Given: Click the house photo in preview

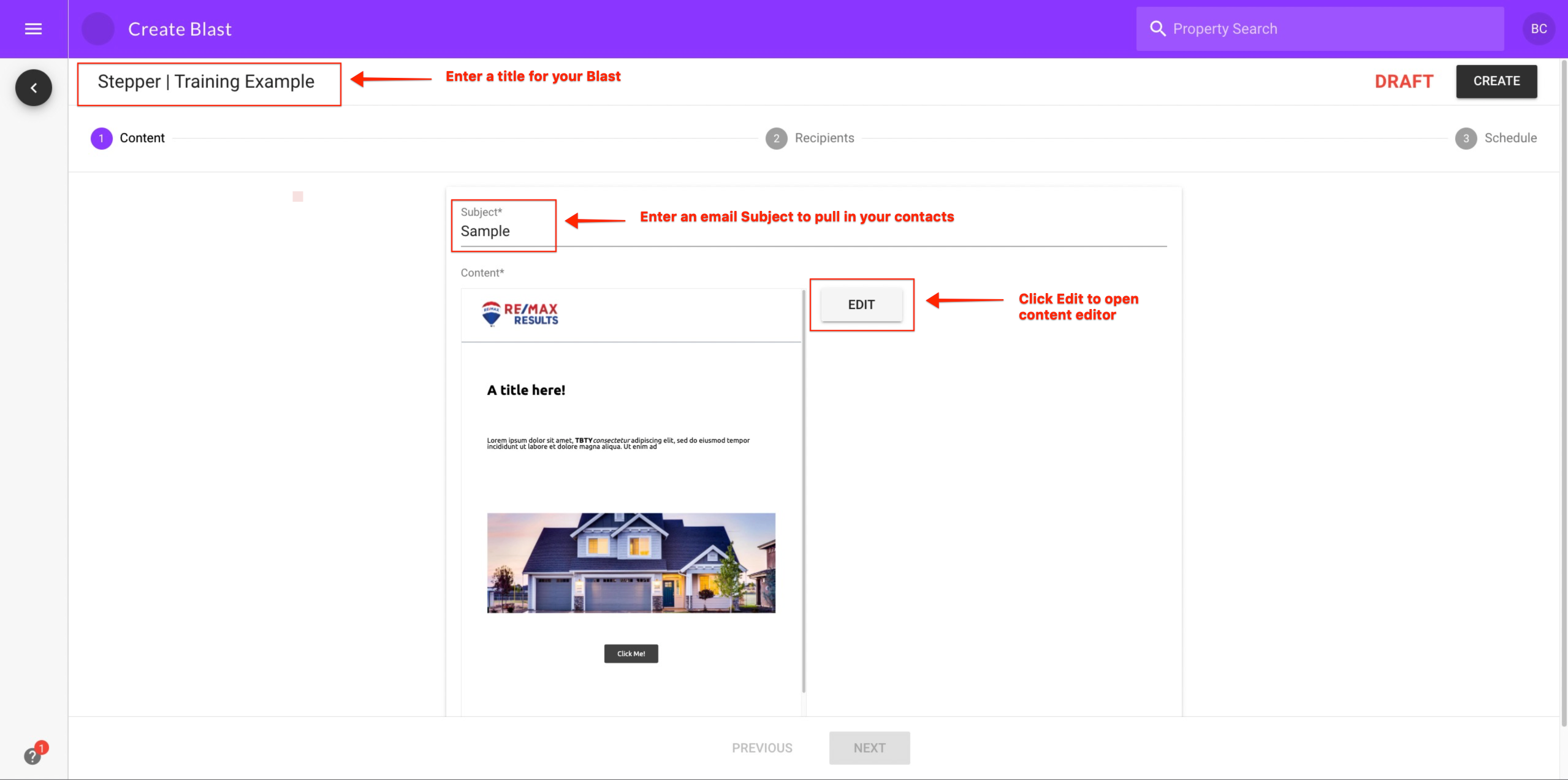Looking at the screenshot, I should point(631,563).
